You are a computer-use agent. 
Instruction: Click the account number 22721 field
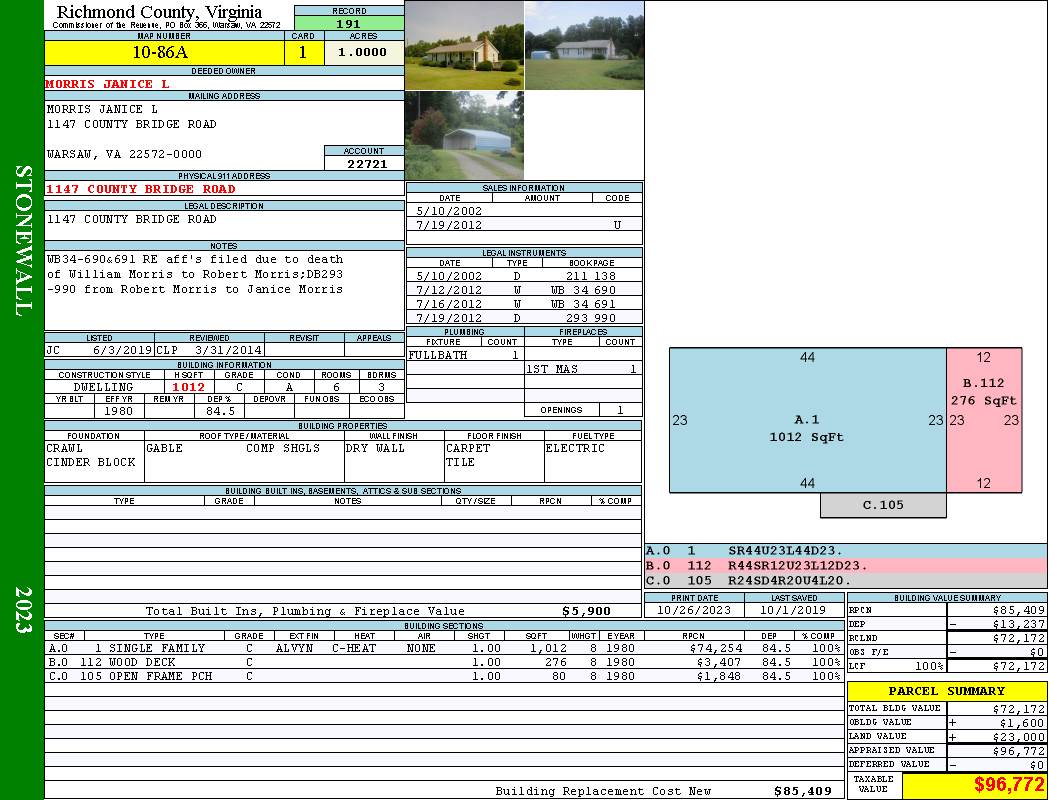pos(364,163)
